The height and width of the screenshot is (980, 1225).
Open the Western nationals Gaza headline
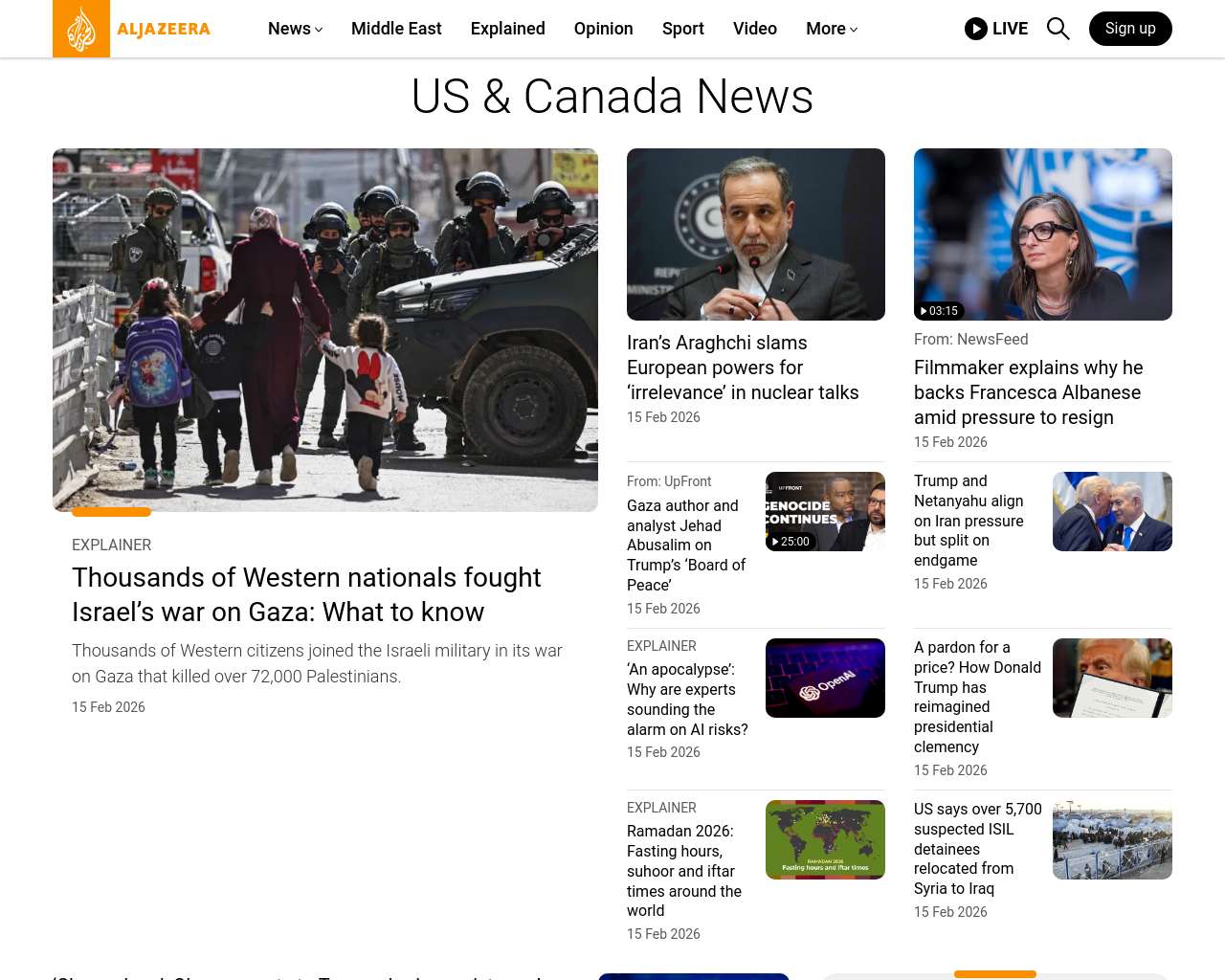306,594
